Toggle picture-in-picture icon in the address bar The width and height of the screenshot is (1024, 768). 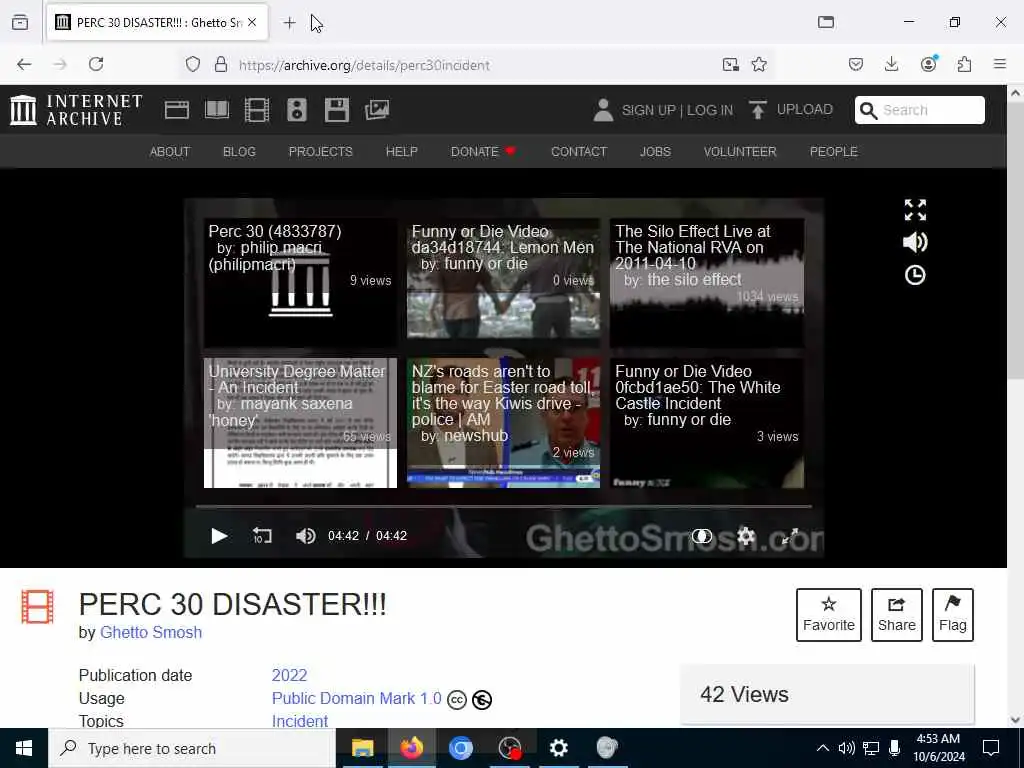point(730,64)
